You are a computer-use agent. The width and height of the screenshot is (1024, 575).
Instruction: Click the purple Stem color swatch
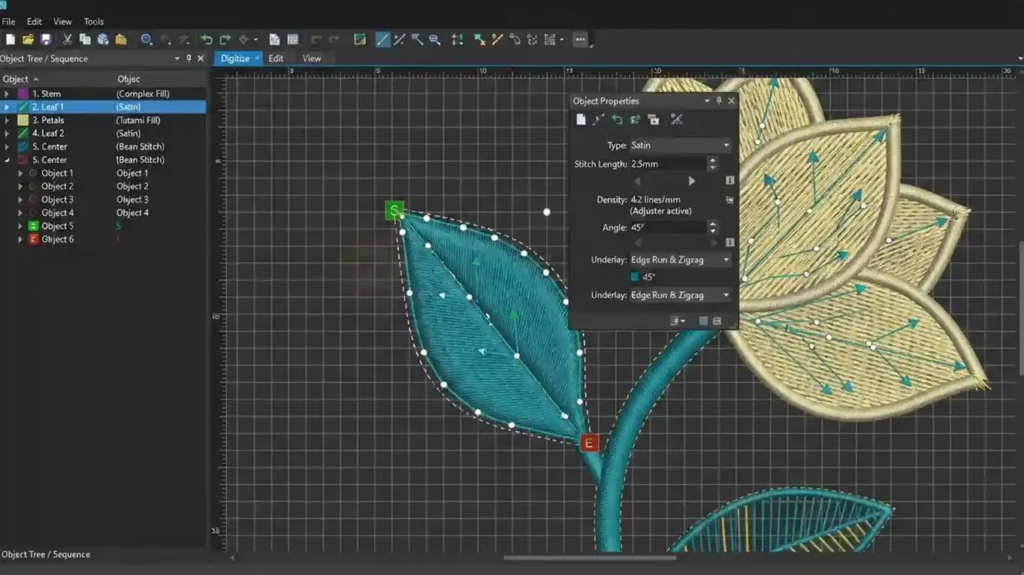click(23, 93)
